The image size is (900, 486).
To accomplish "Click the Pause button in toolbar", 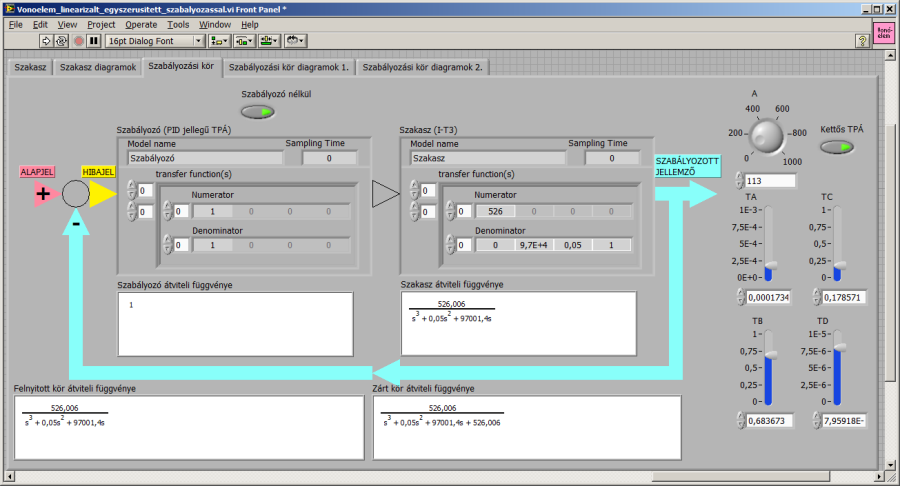I will click(x=94, y=41).
